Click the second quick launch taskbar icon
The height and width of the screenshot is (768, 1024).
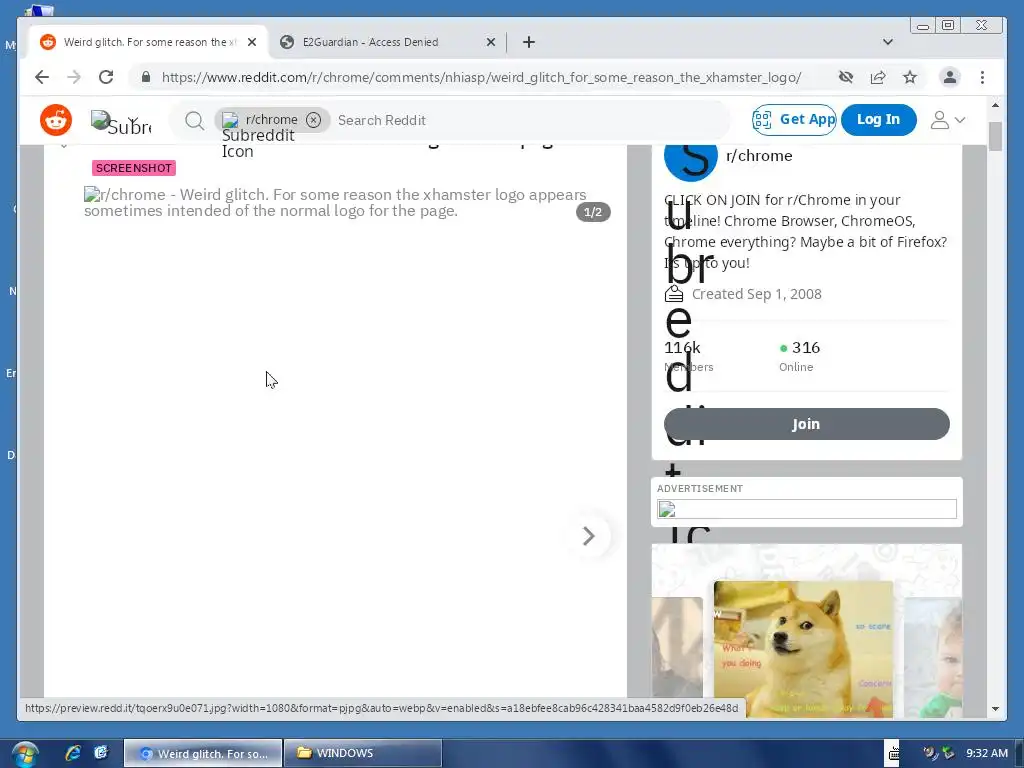pyautogui.click(x=101, y=753)
